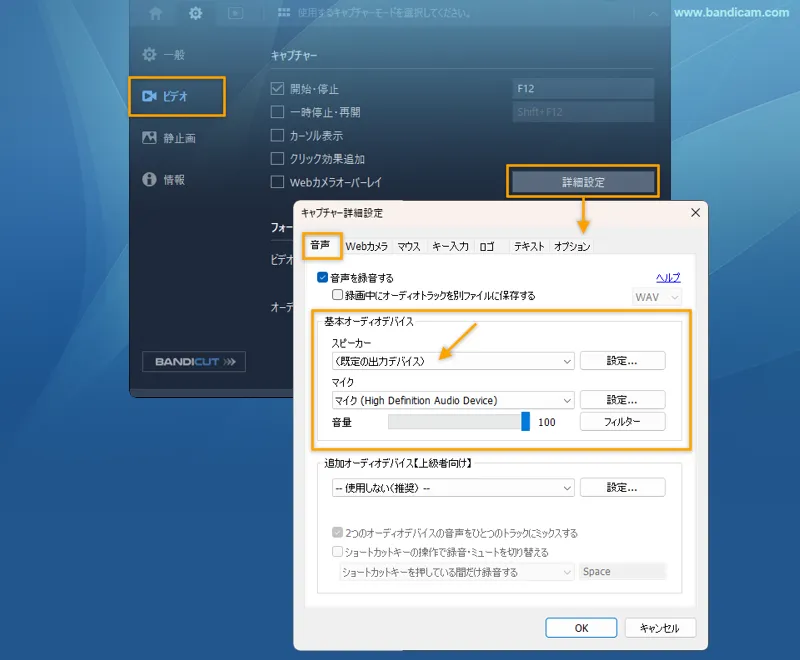800x660 pixels.
Task: Open the capture mode grid icon
Action: pyautogui.click(x=284, y=12)
